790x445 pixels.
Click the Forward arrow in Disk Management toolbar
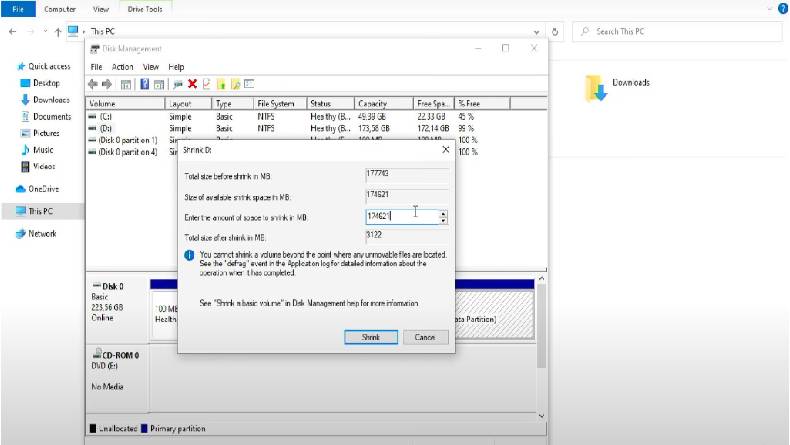pyautogui.click(x=107, y=84)
